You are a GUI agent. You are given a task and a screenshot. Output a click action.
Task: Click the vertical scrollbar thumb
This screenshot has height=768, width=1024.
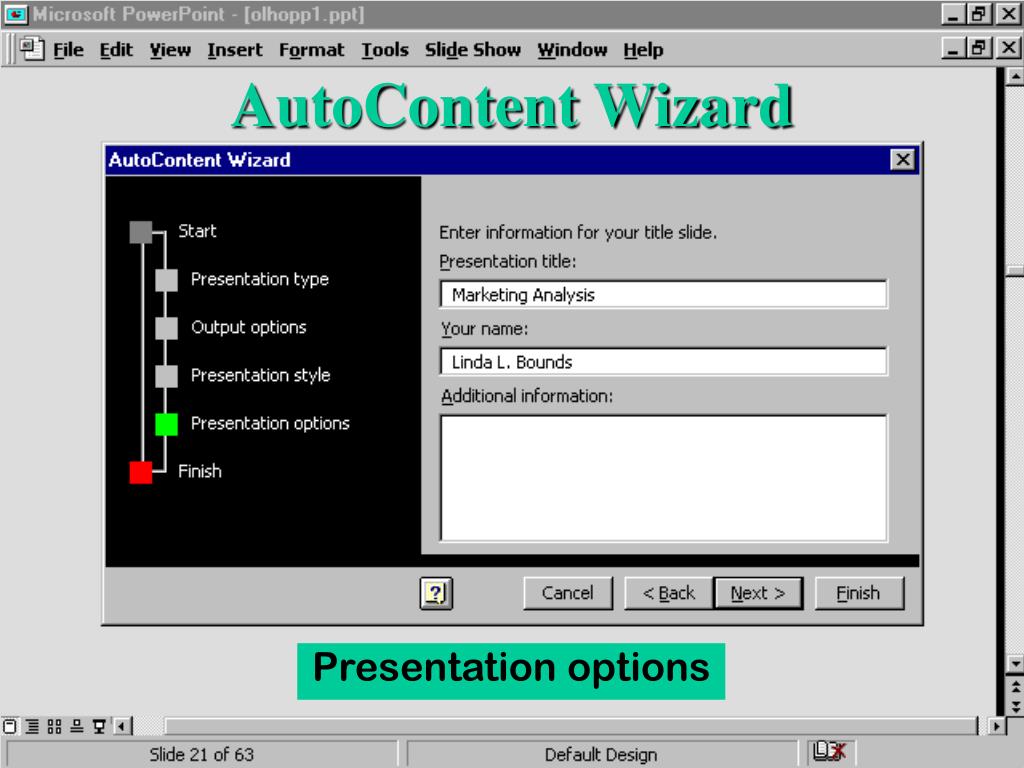(x=1014, y=271)
